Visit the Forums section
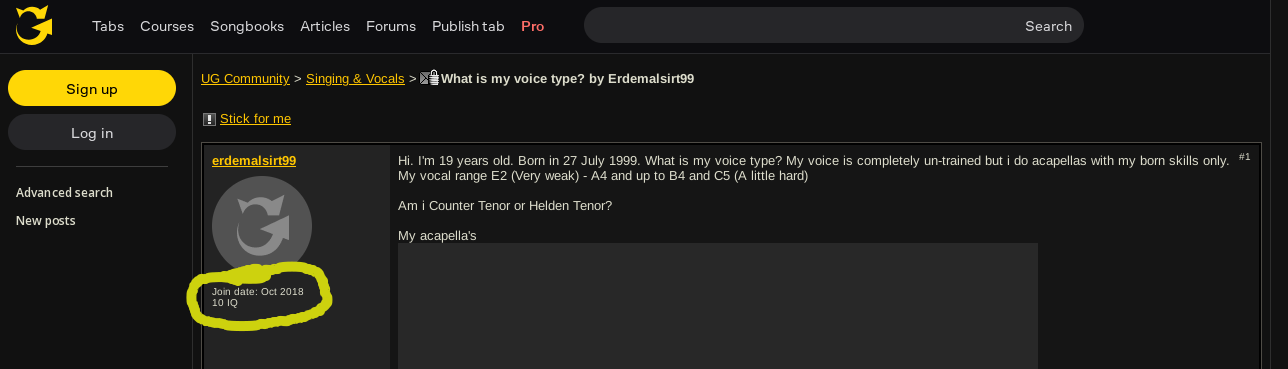The height and width of the screenshot is (369, 1288). (x=391, y=26)
